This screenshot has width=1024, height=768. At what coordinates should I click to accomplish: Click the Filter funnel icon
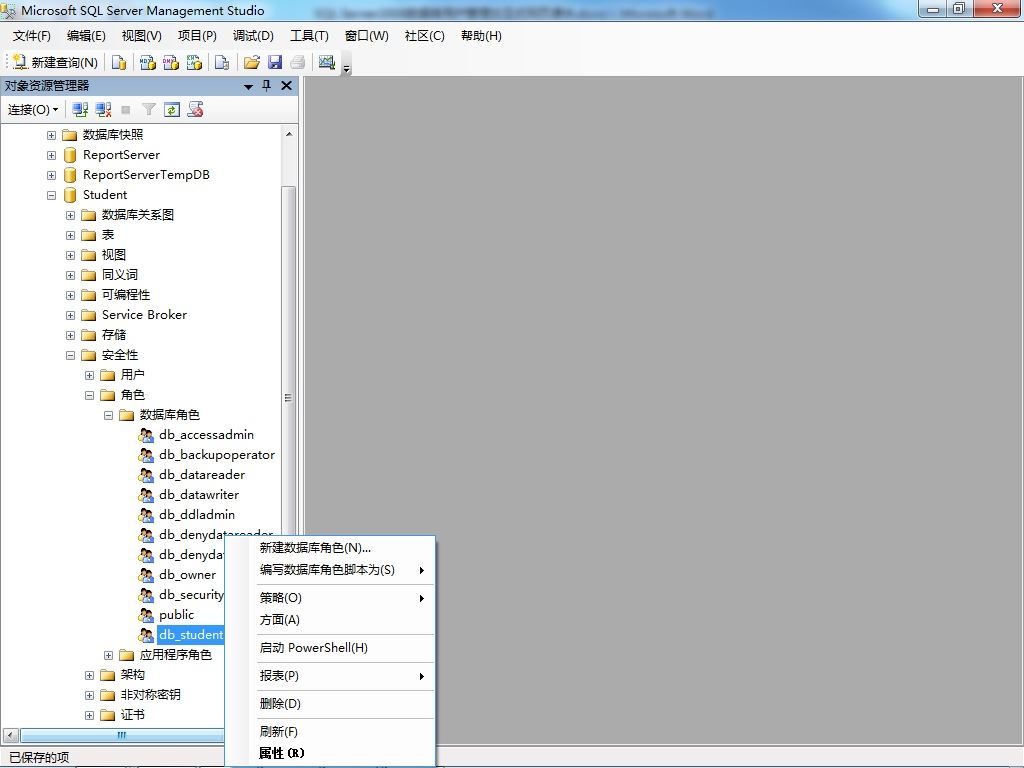pos(149,110)
